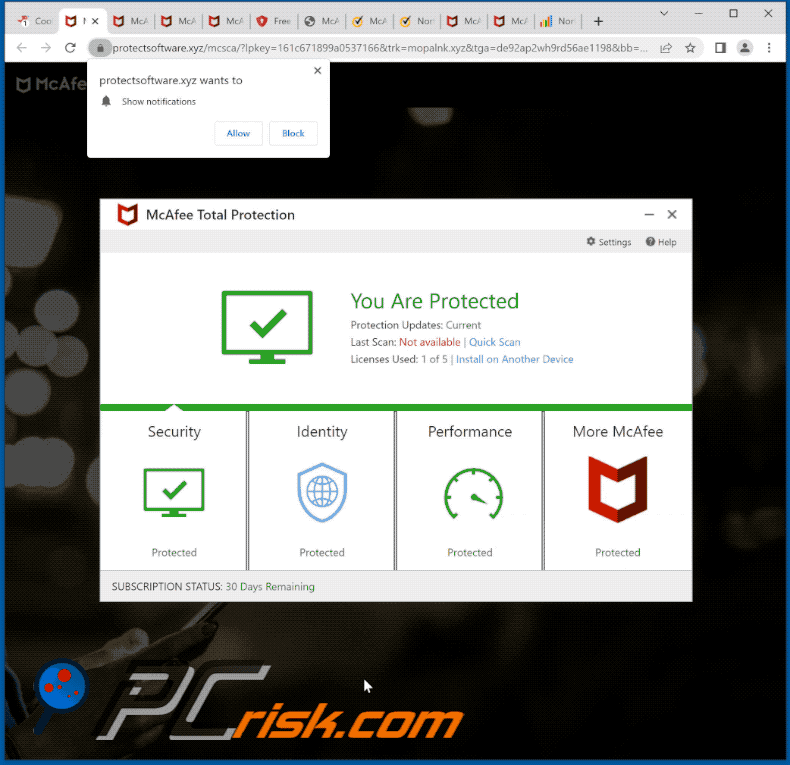Click Protected label under Performance
Viewport: 790px width, 765px height.
[x=470, y=552]
